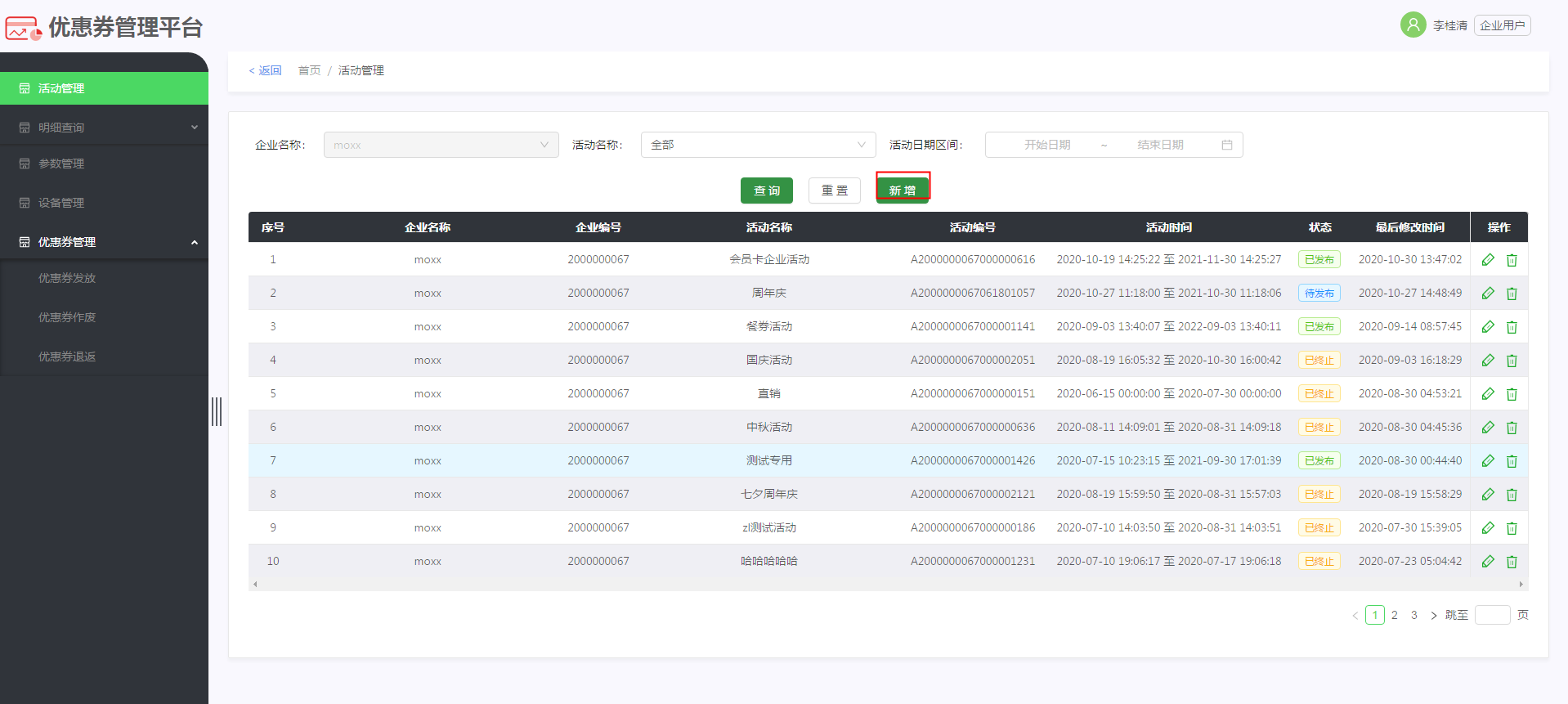Viewport: 1568px width, 704px height.
Task: Click the 结束日期 end date field
Action: (1160, 145)
